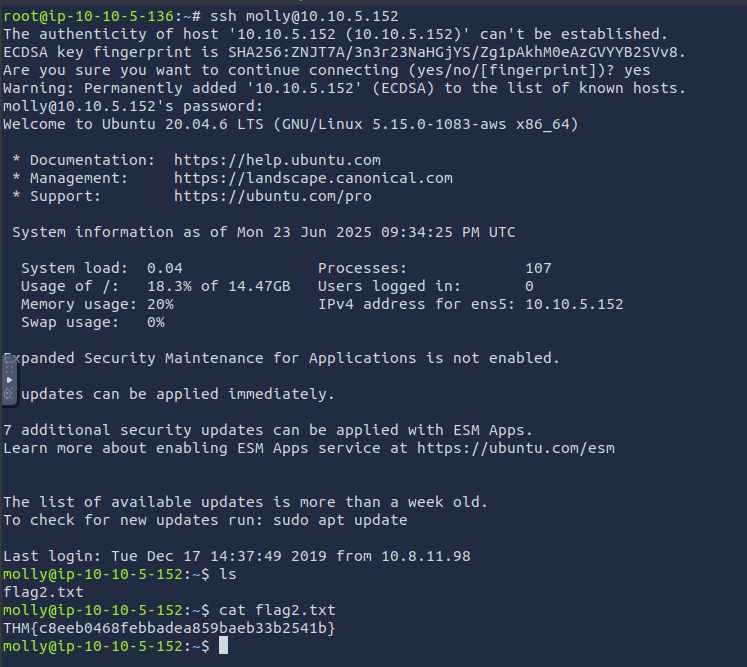Click the flag2.txt file name in ls output
The width and height of the screenshot is (747, 667).
point(43,592)
